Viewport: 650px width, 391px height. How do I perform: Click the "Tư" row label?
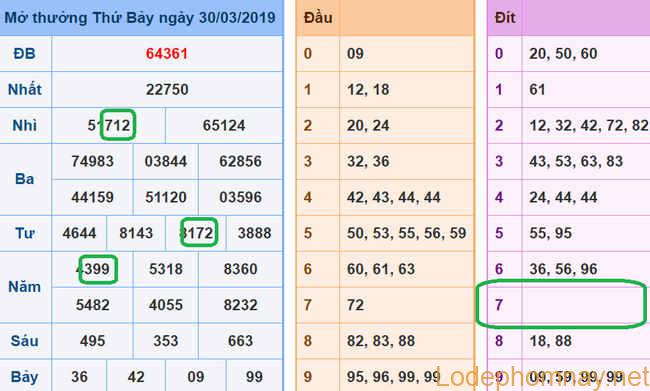24,233
